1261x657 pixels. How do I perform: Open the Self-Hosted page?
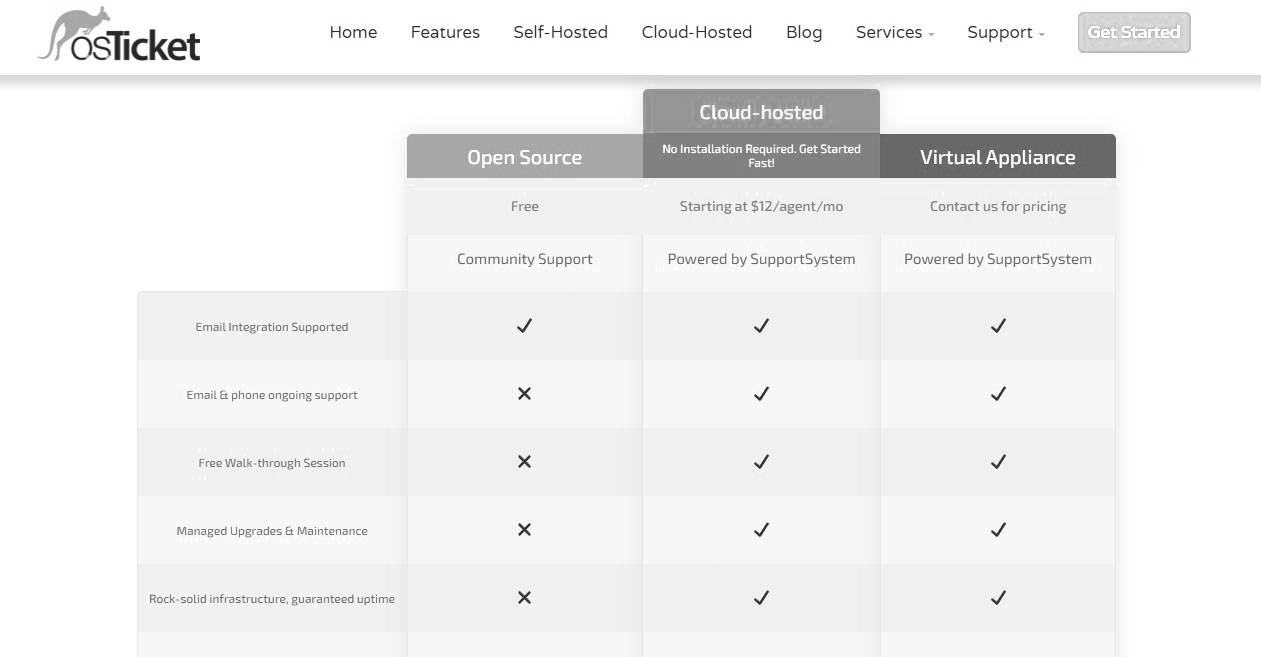560,32
